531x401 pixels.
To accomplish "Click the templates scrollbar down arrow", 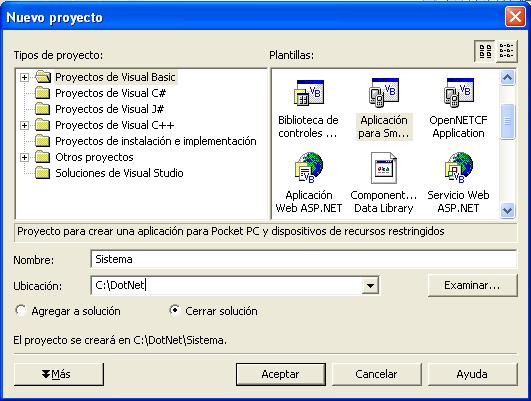I will click(507, 210).
